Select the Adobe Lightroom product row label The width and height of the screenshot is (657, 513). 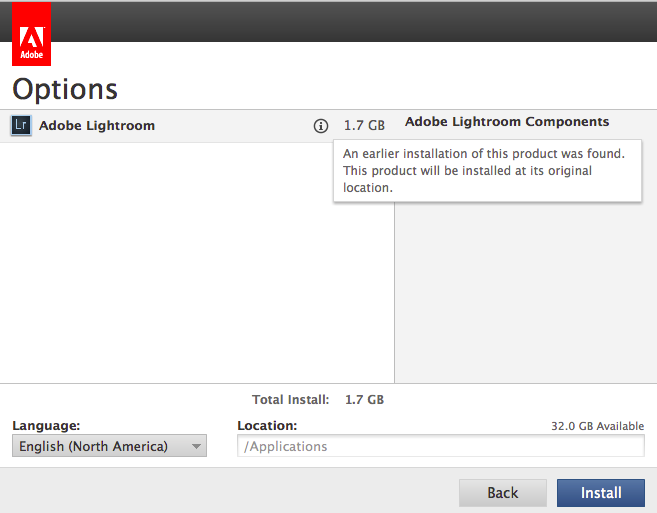click(x=97, y=126)
